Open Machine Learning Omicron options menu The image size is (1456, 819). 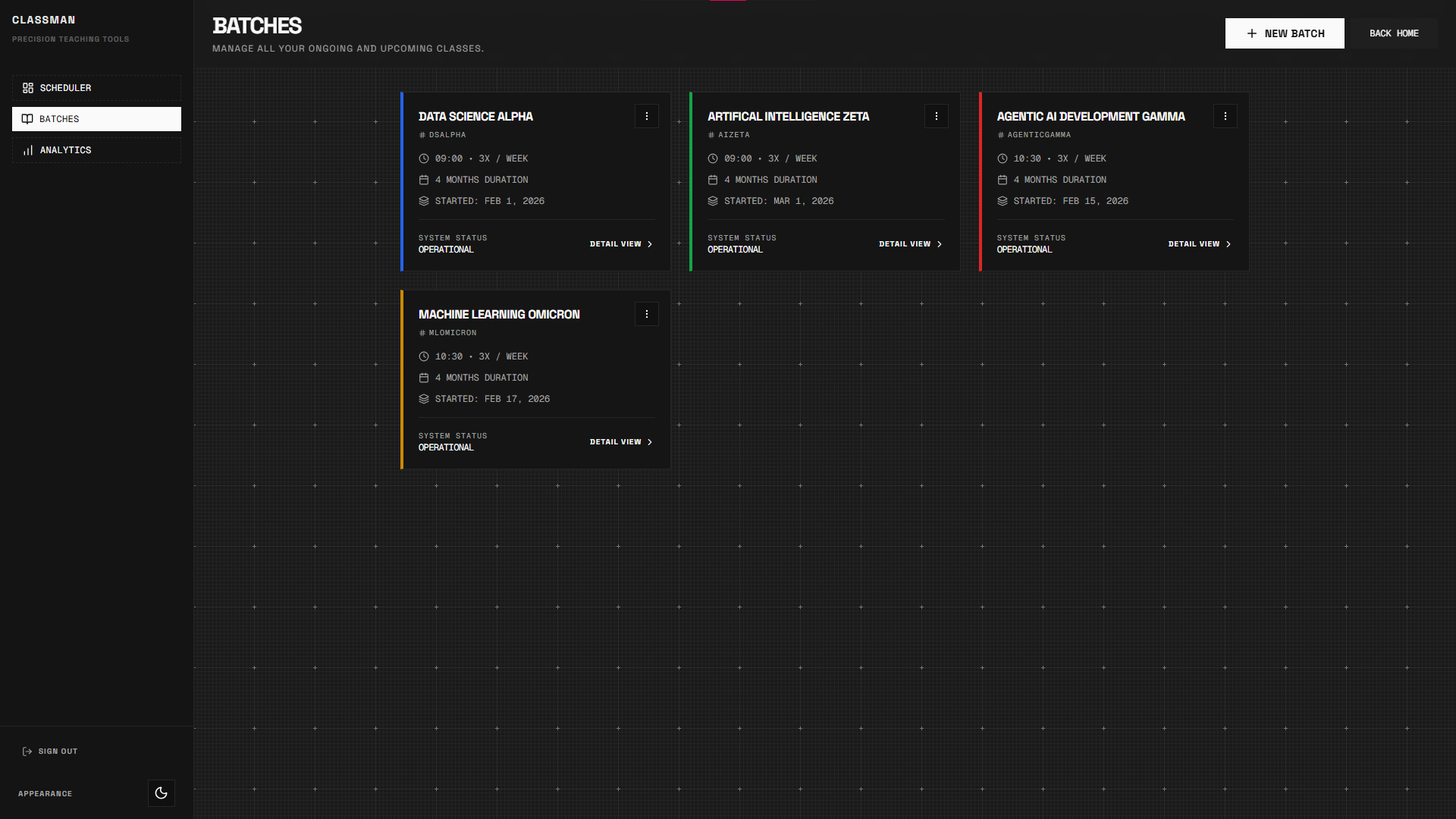click(646, 314)
